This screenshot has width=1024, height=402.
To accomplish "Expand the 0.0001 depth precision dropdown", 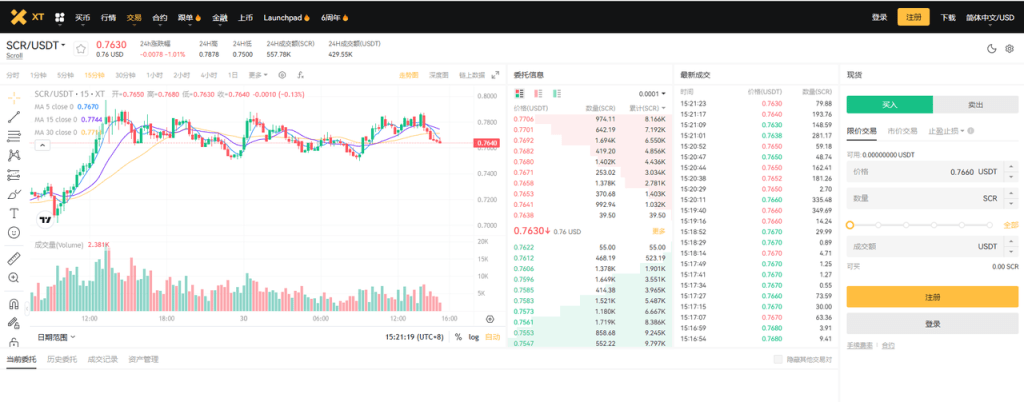I will (x=652, y=93).
